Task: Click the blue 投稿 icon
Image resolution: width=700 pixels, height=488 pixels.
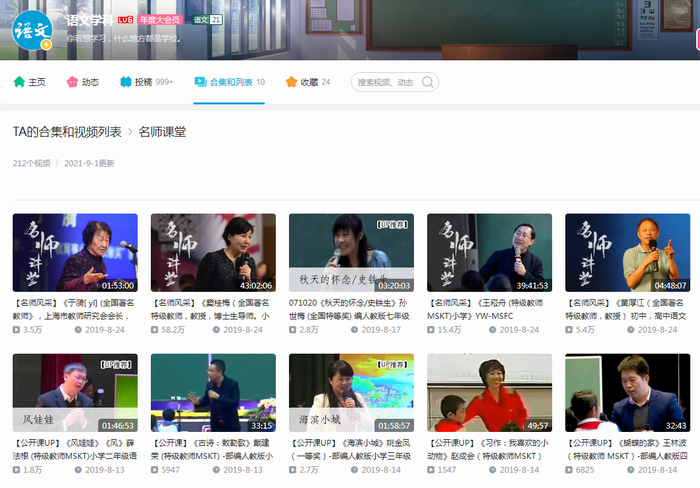Action: tap(126, 82)
